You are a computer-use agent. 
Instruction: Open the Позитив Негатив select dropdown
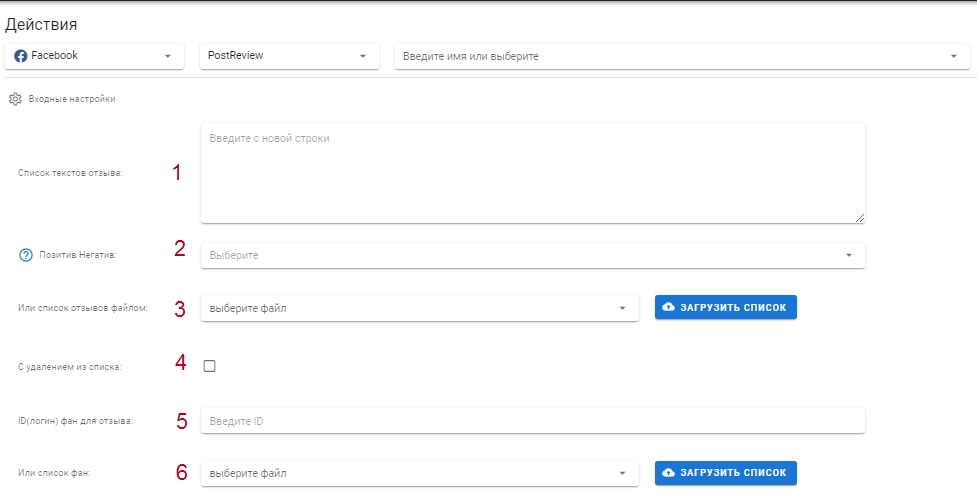[x=533, y=255]
